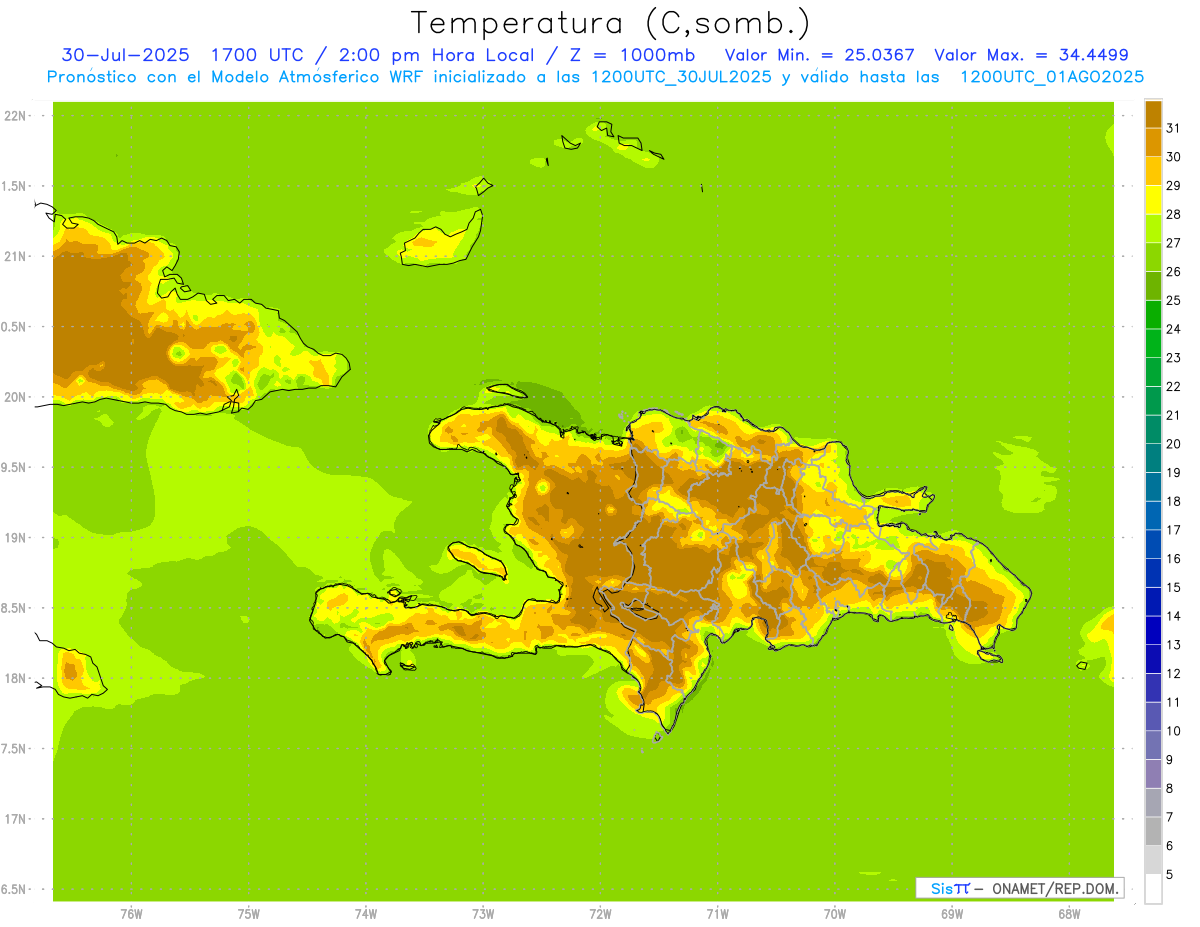
Task: Click the colorbar label '27'
Action: tap(1173, 243)
